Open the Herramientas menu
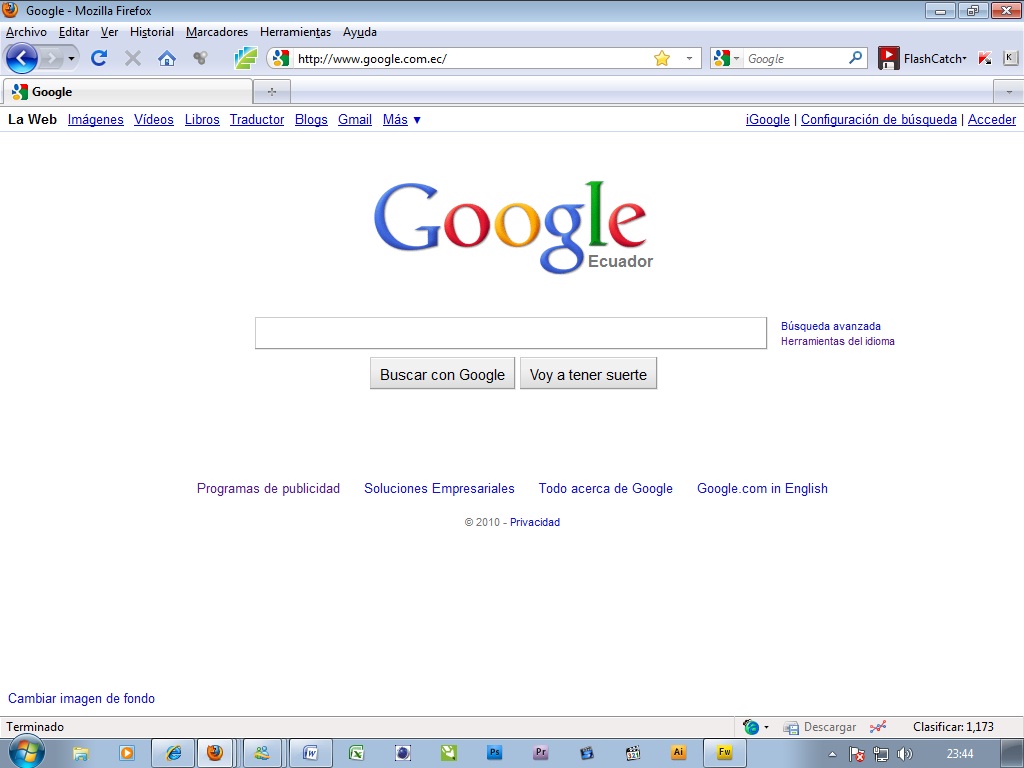Viewport: 1024px width, 768px height. pyautogui.click(x=295, y=32)
